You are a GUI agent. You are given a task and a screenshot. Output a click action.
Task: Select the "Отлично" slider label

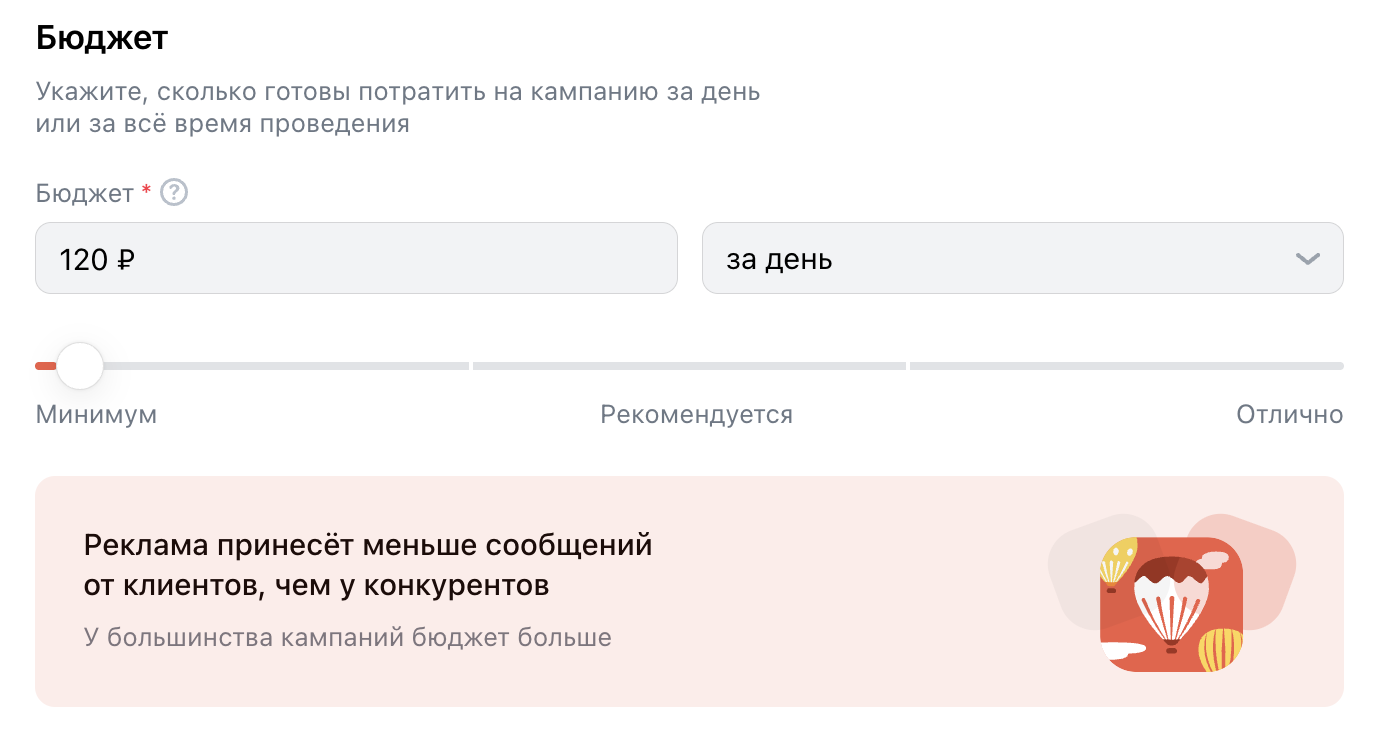pyautogui.click(x=1289, y=415)
